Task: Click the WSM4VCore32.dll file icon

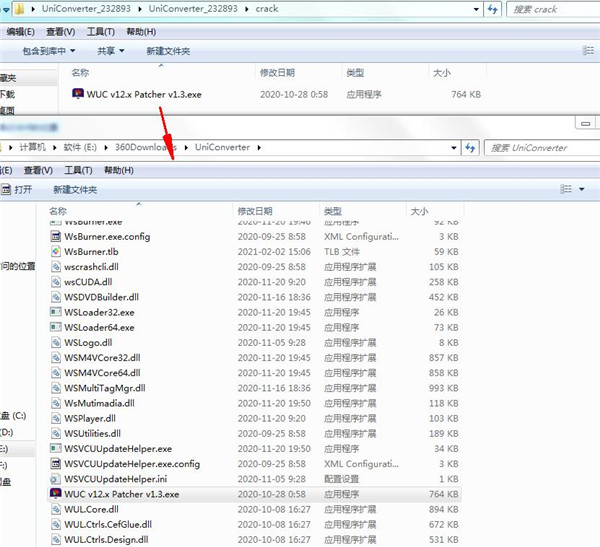Action: (56, 358)
